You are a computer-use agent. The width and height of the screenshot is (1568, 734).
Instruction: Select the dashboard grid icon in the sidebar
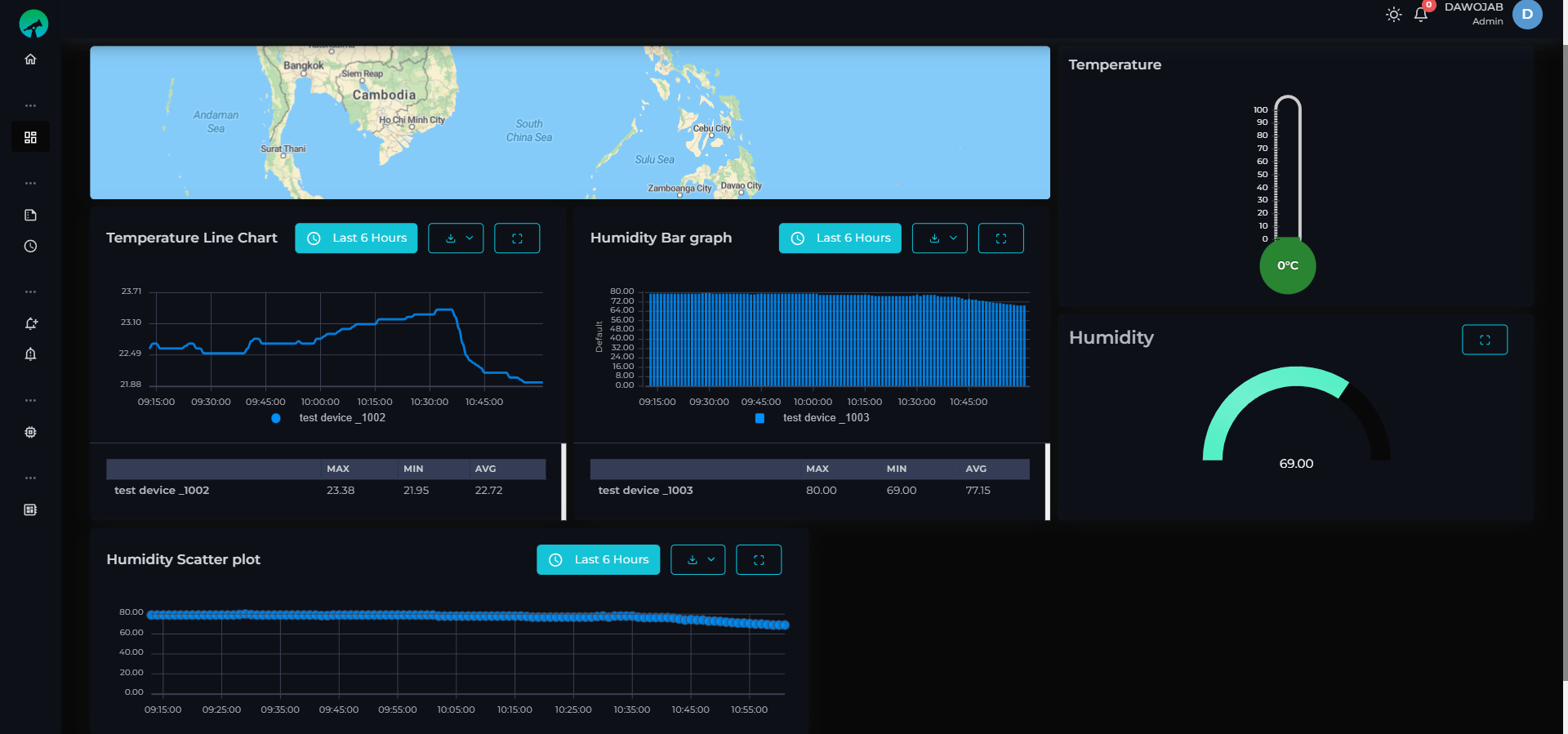click(30, 137)
